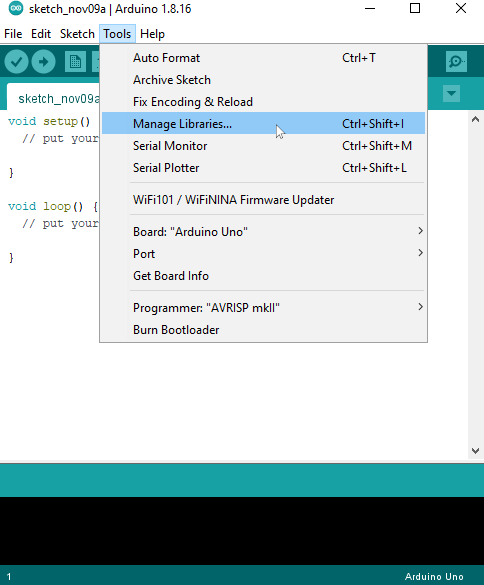Screen dimensions: 484x585
Task: Expand the Programmer "AVRISP mkII" submenu
Action: point(263,308)
